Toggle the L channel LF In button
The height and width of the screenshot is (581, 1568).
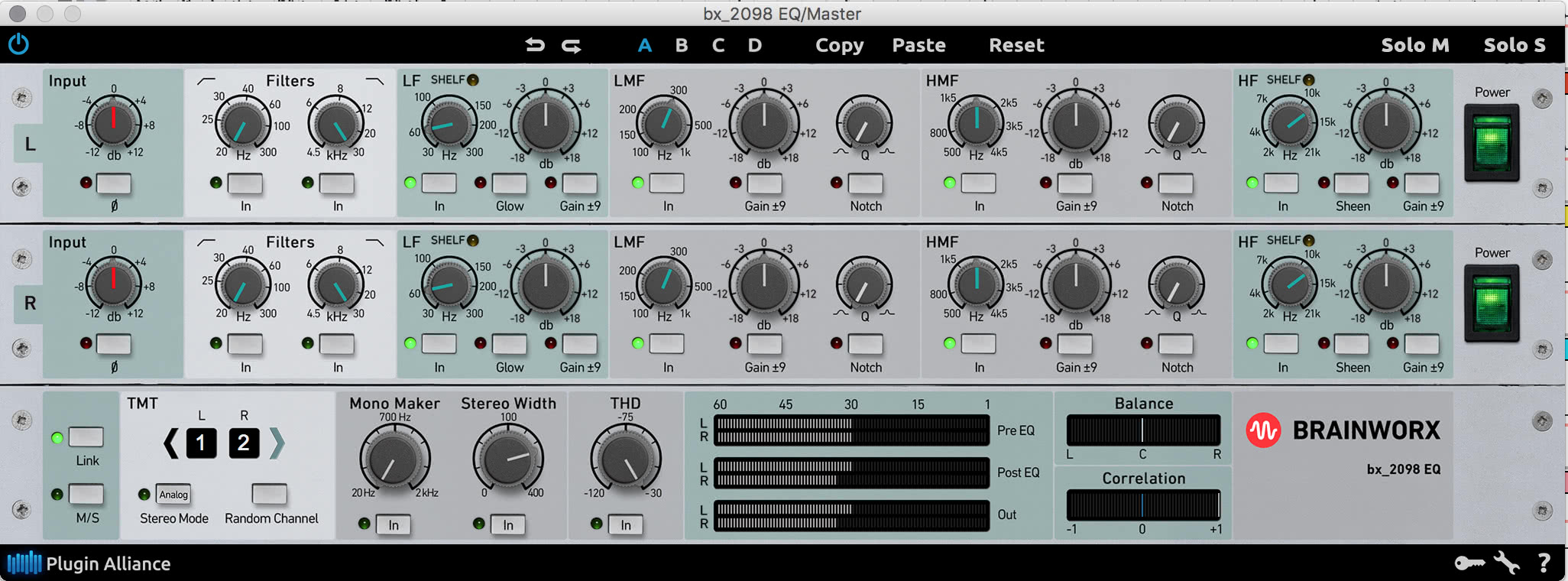439,183
